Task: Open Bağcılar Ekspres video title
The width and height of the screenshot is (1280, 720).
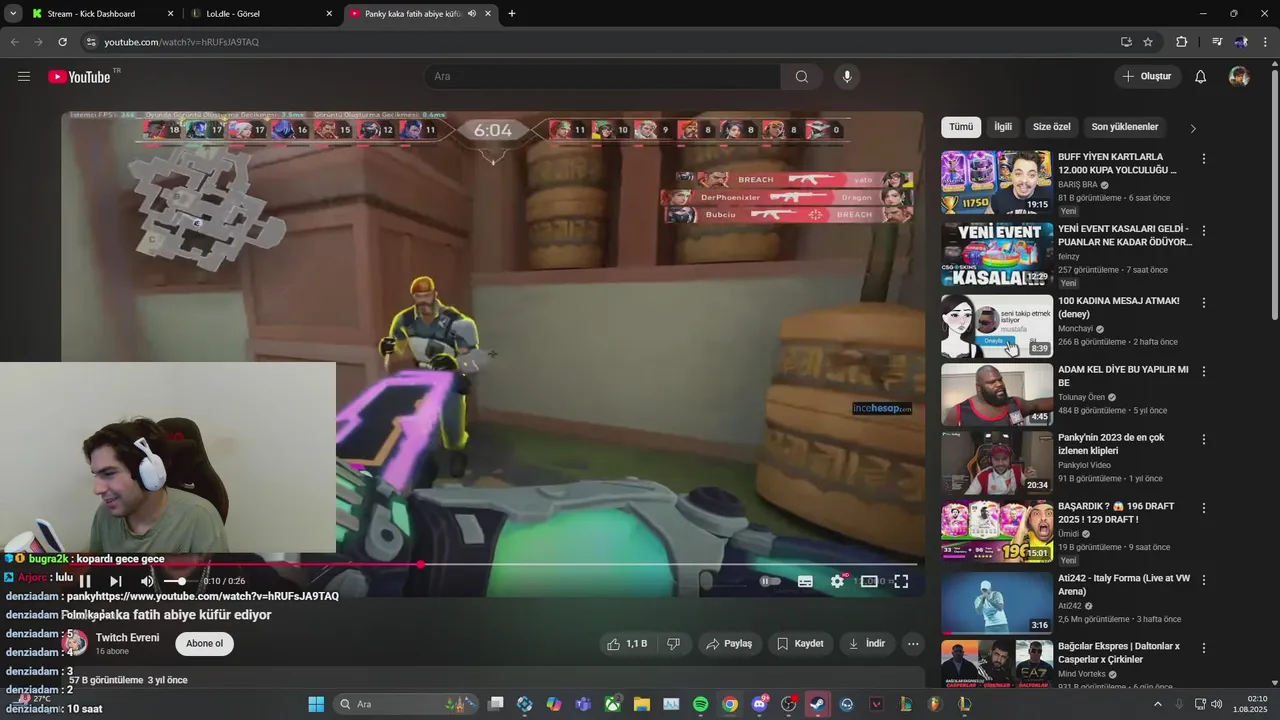Action: [x=1119, y=653]
